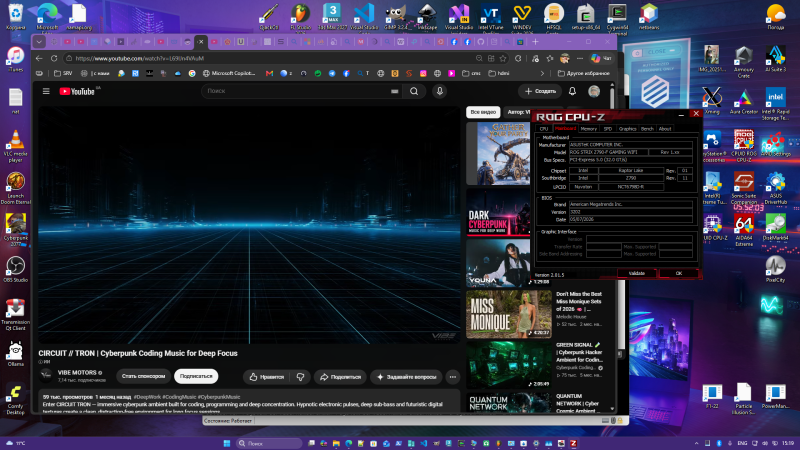
Task: Click the 'Поделиться' share button
Action: click(340, 377)
